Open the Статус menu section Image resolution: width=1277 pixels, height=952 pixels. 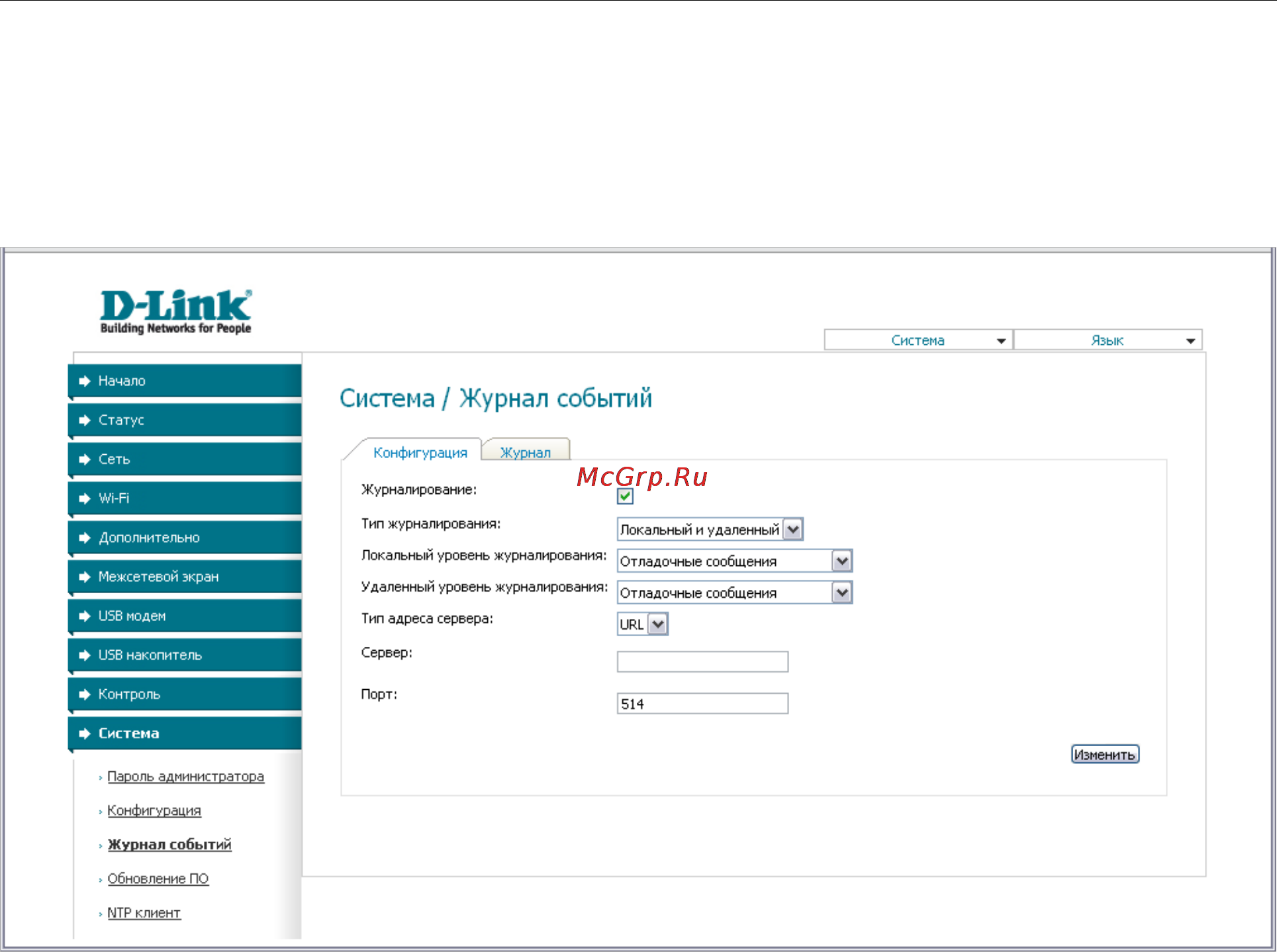click(x=185, y=420)
